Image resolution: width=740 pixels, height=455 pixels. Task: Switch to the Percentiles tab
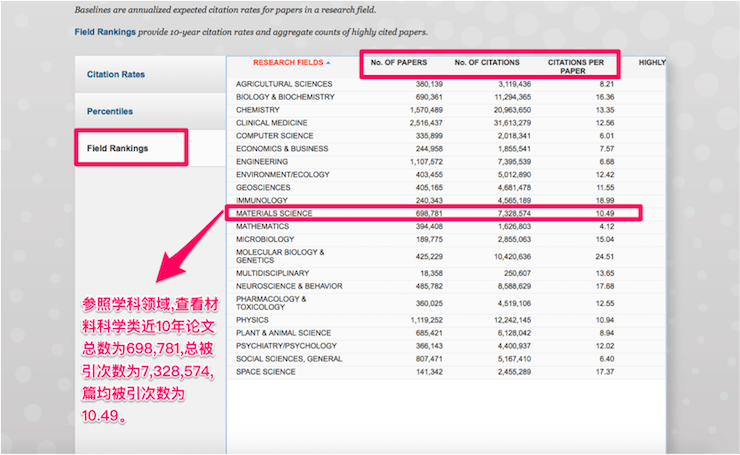[109, 111]
